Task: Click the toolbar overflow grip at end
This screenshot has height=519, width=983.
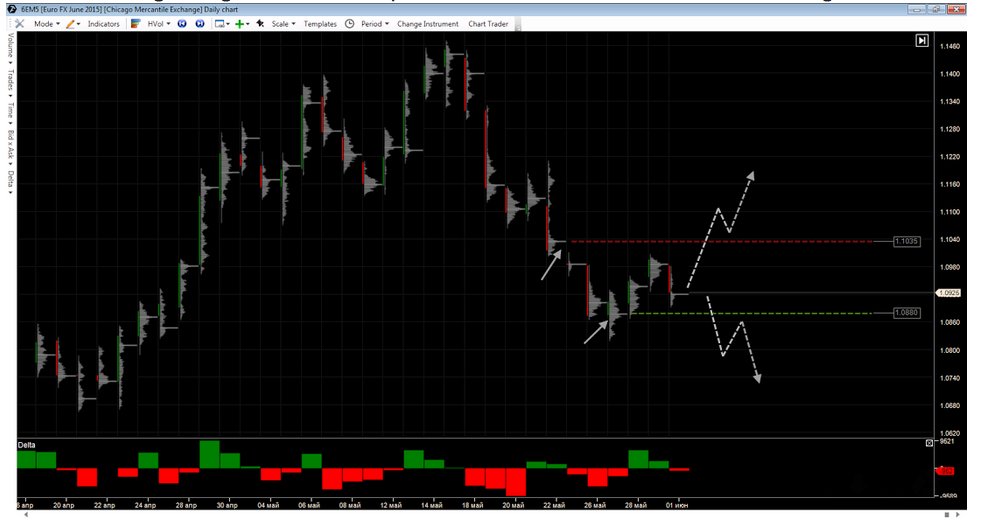Action: point(517,24)
